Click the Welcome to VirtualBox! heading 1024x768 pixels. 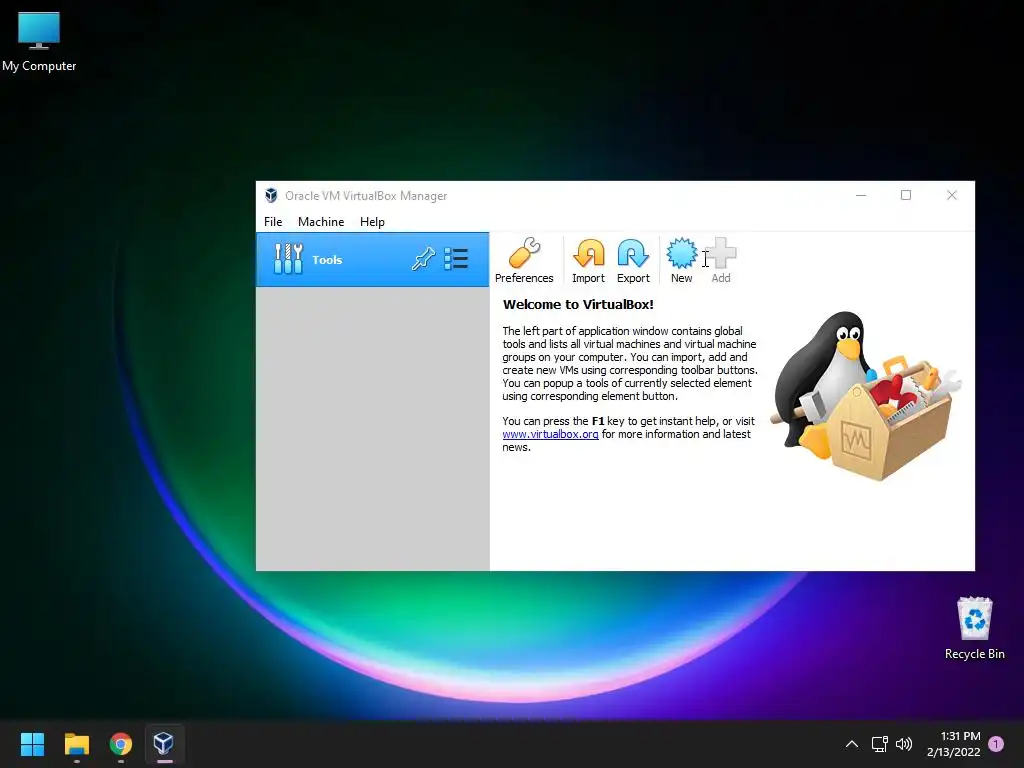coord(578,304)
